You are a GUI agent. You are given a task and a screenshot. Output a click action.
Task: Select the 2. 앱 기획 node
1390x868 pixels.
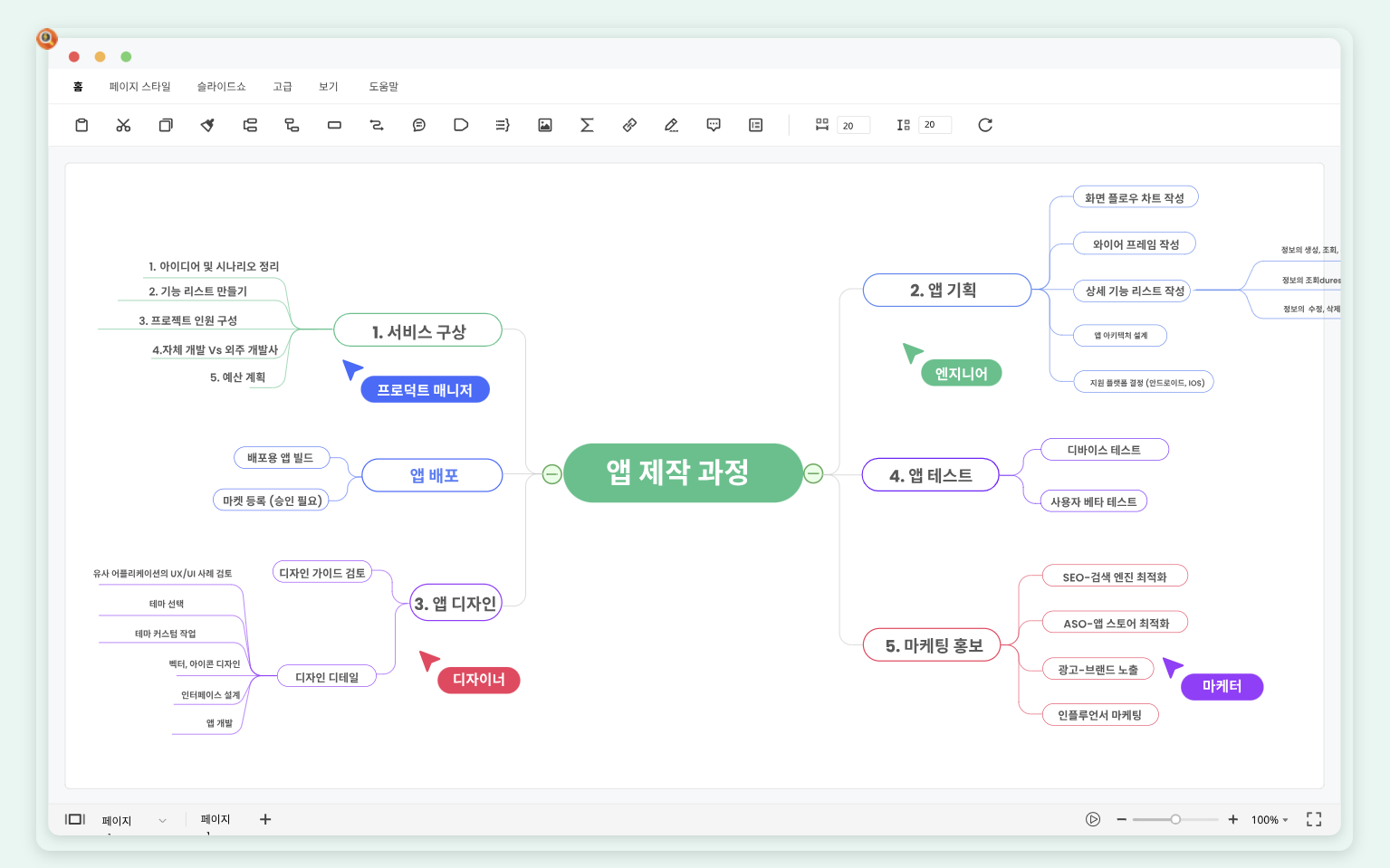click(x=947, y=291)
